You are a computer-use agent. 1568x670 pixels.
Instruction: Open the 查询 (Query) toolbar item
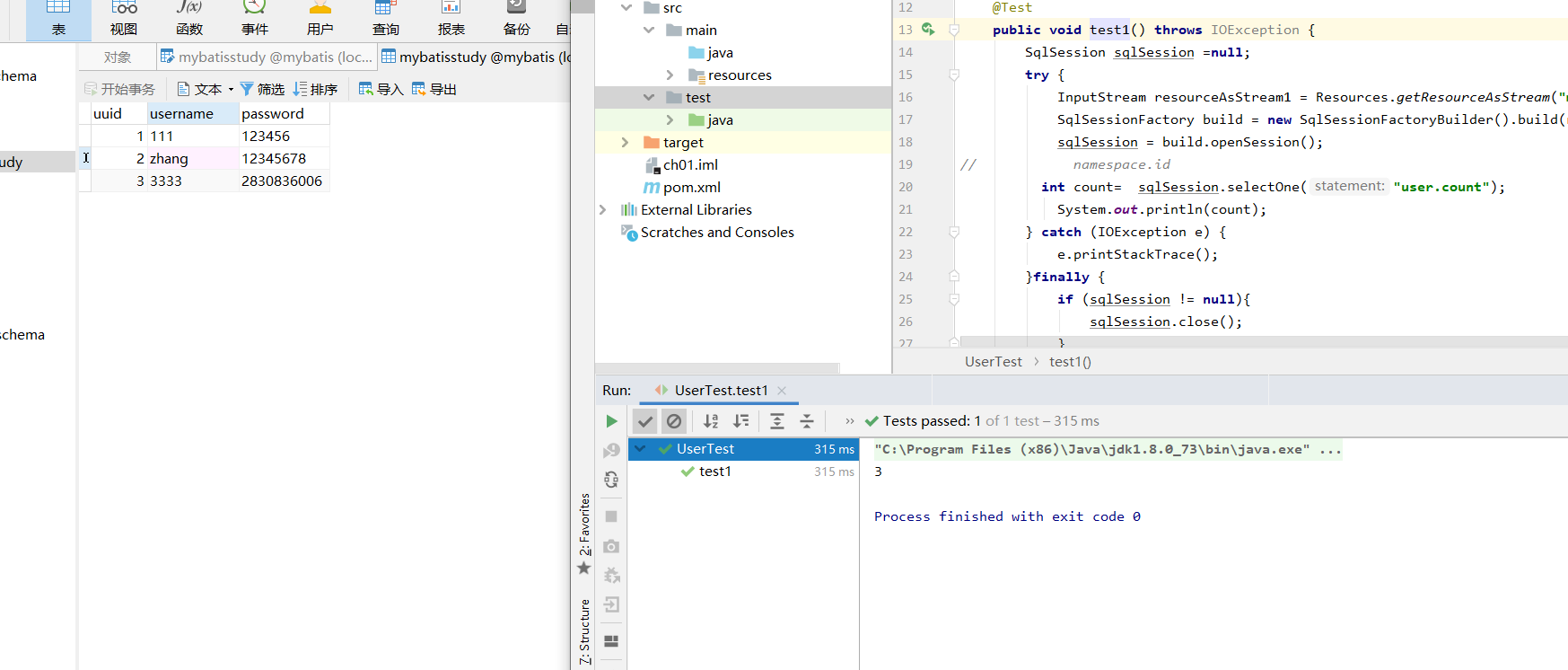(386, 20)
